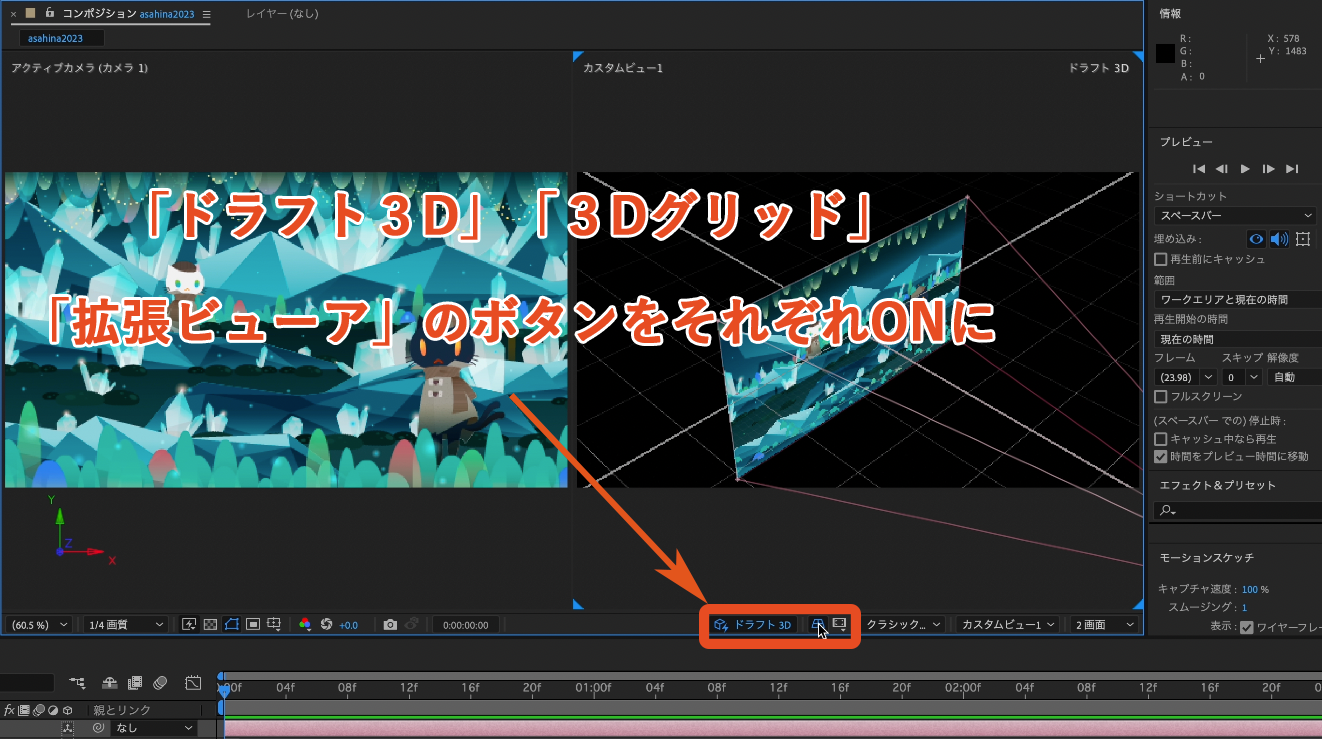Toggle ワイヤーフレーム checkbox in Motion Sketch
The image size is (1322, 739).
pyautogui.click(x=1246, y=628)
